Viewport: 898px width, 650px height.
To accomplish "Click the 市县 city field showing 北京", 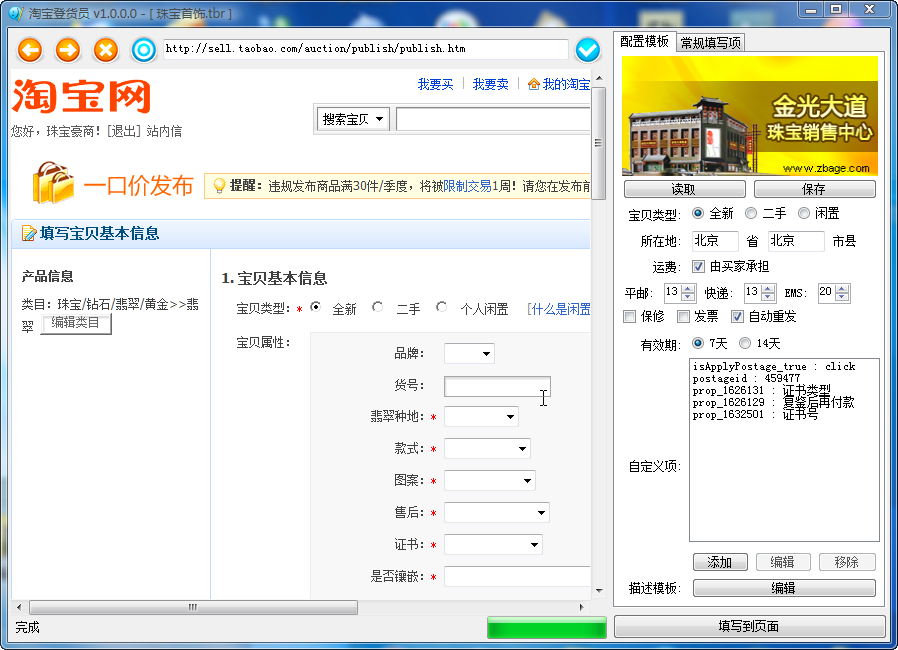I will click(795, 241).
